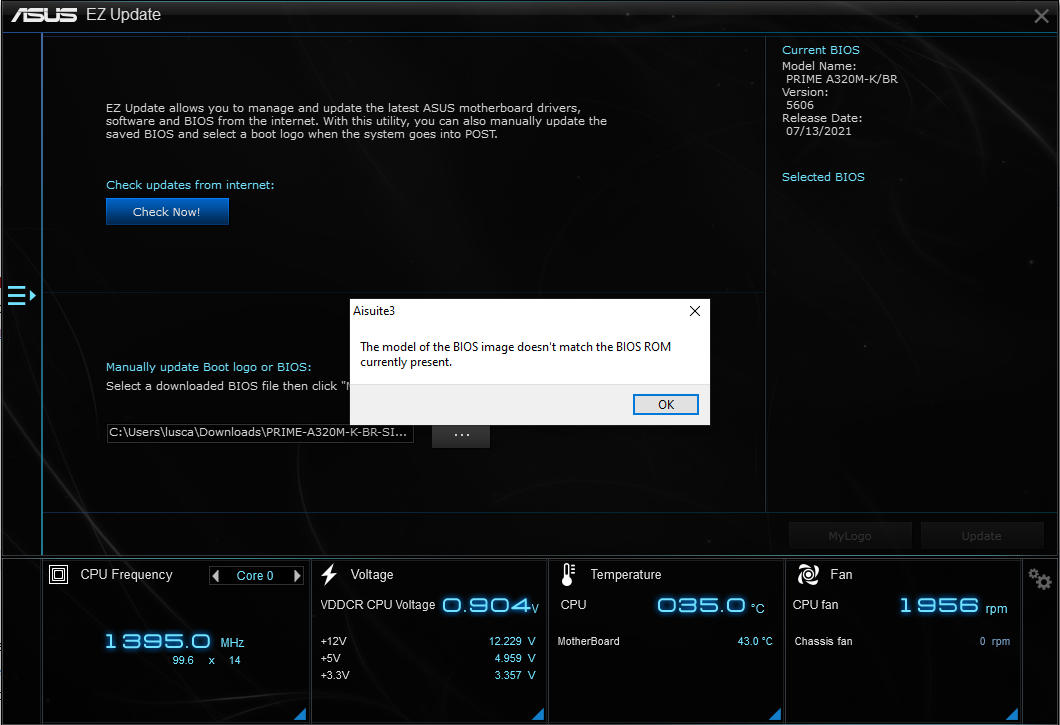Click the ASUS logo
Image resolution: width=1060 pixels, height=725 pixels.
pos(44,15)
